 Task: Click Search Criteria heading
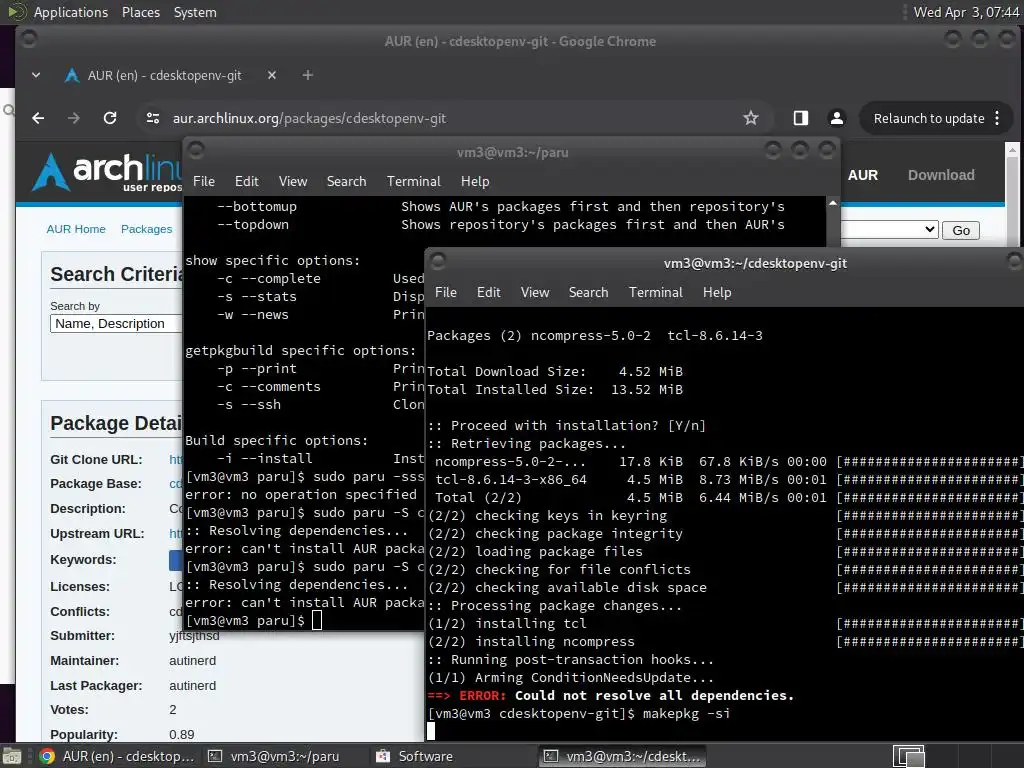(x=116, y=274)
